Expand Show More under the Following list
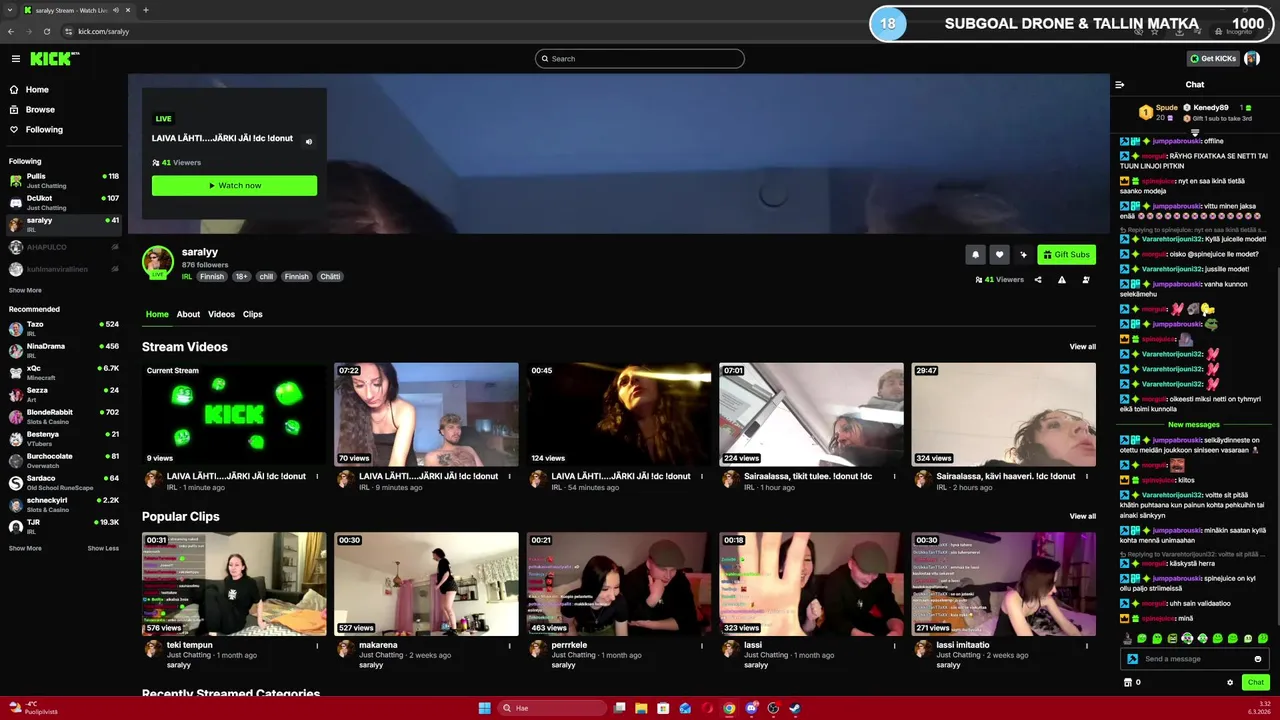 [25, 291]
